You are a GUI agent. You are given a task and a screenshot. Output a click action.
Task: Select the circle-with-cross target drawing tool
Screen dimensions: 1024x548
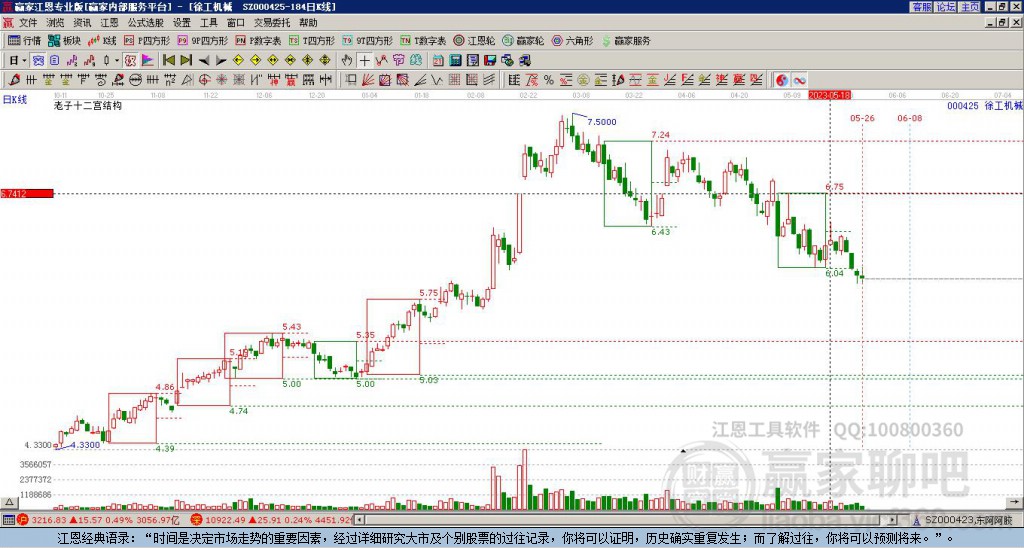pyautogui.click(x=204, y=80)
